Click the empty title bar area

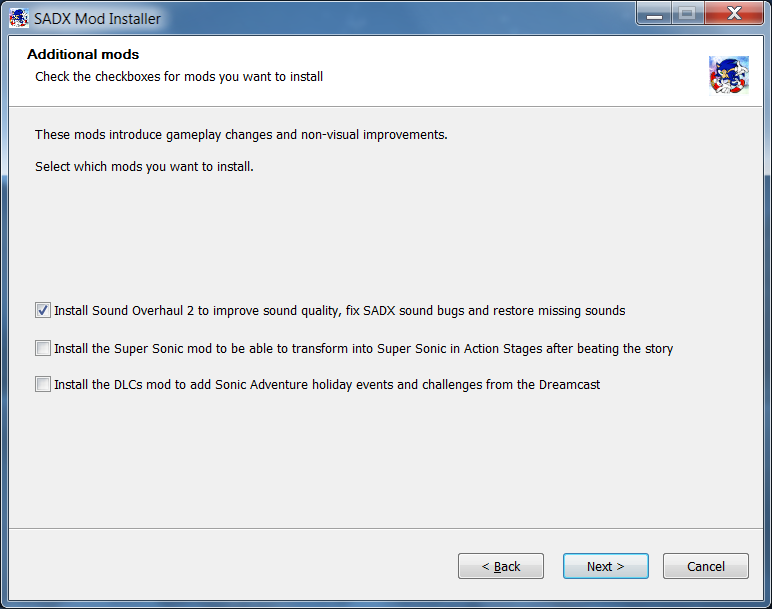[394, 19]
